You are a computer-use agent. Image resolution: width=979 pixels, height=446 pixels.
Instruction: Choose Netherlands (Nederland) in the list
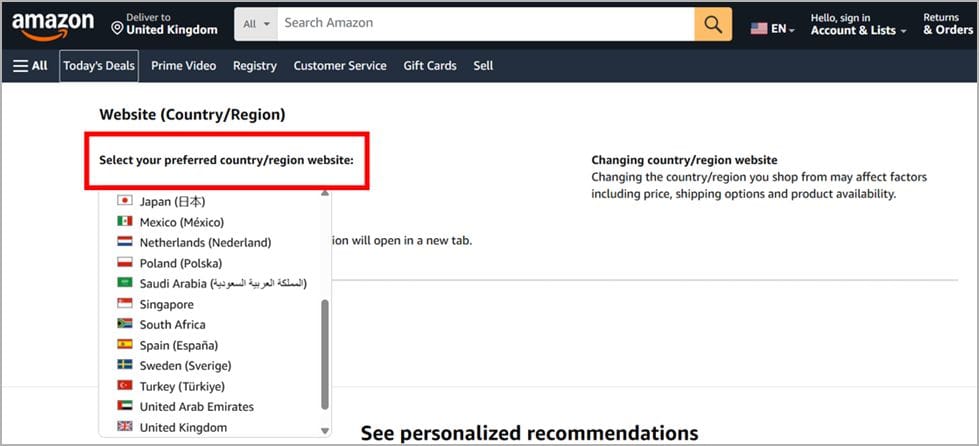pos(205,242)
